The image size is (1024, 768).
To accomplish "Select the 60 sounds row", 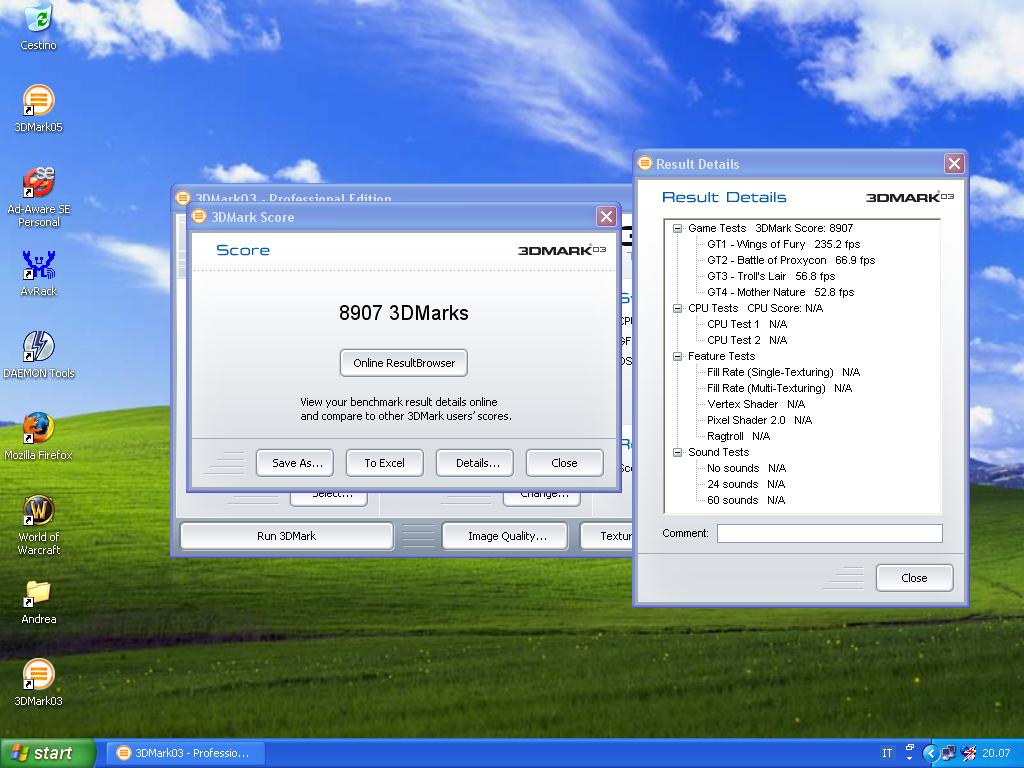I will pos(746,500).
